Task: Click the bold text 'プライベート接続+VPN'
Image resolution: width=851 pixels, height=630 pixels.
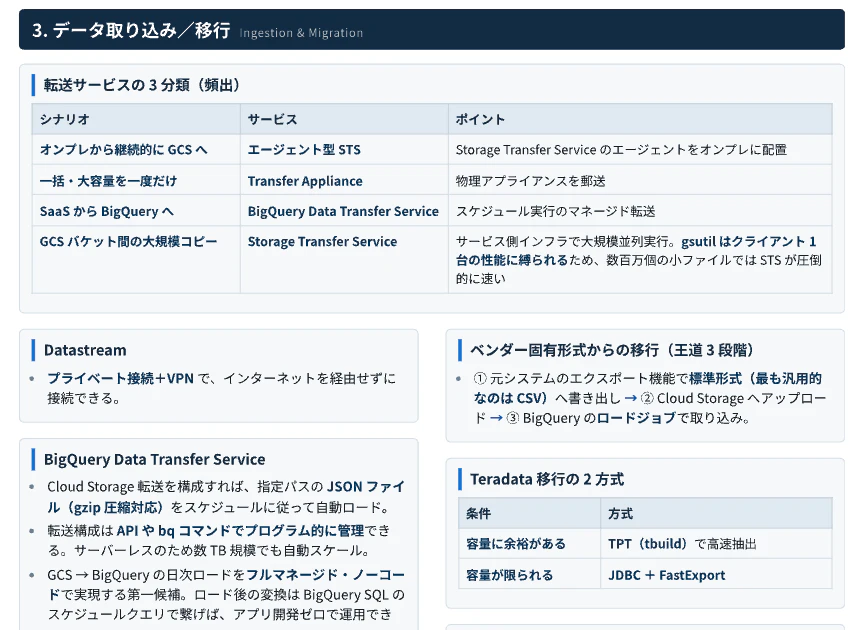Action: coord(120,378)
